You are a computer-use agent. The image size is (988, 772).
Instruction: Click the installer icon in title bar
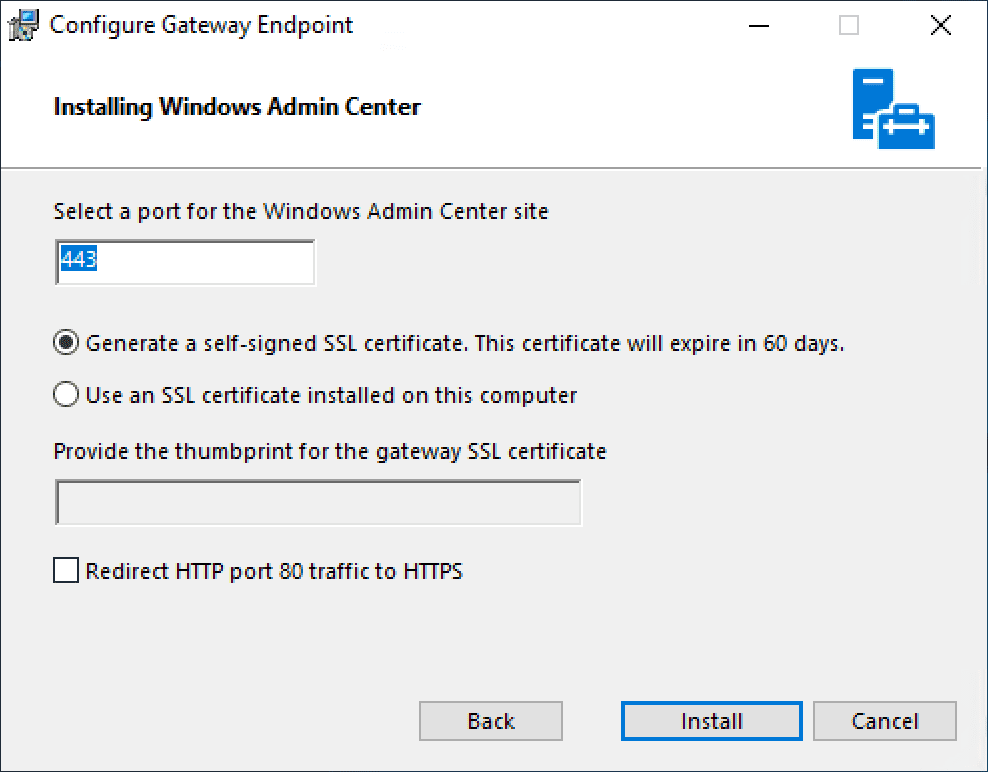(24, 26)
